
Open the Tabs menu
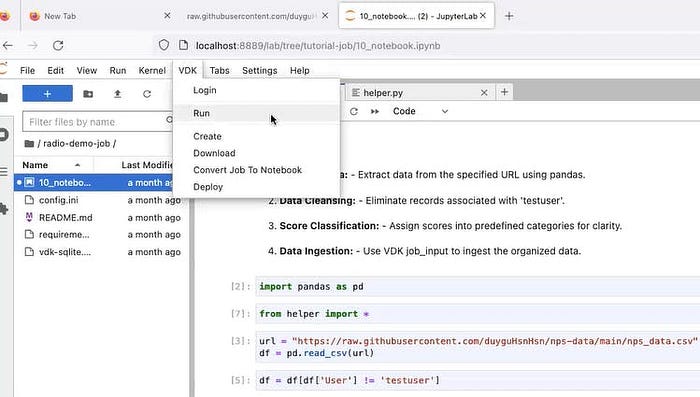tap(219, 71)
